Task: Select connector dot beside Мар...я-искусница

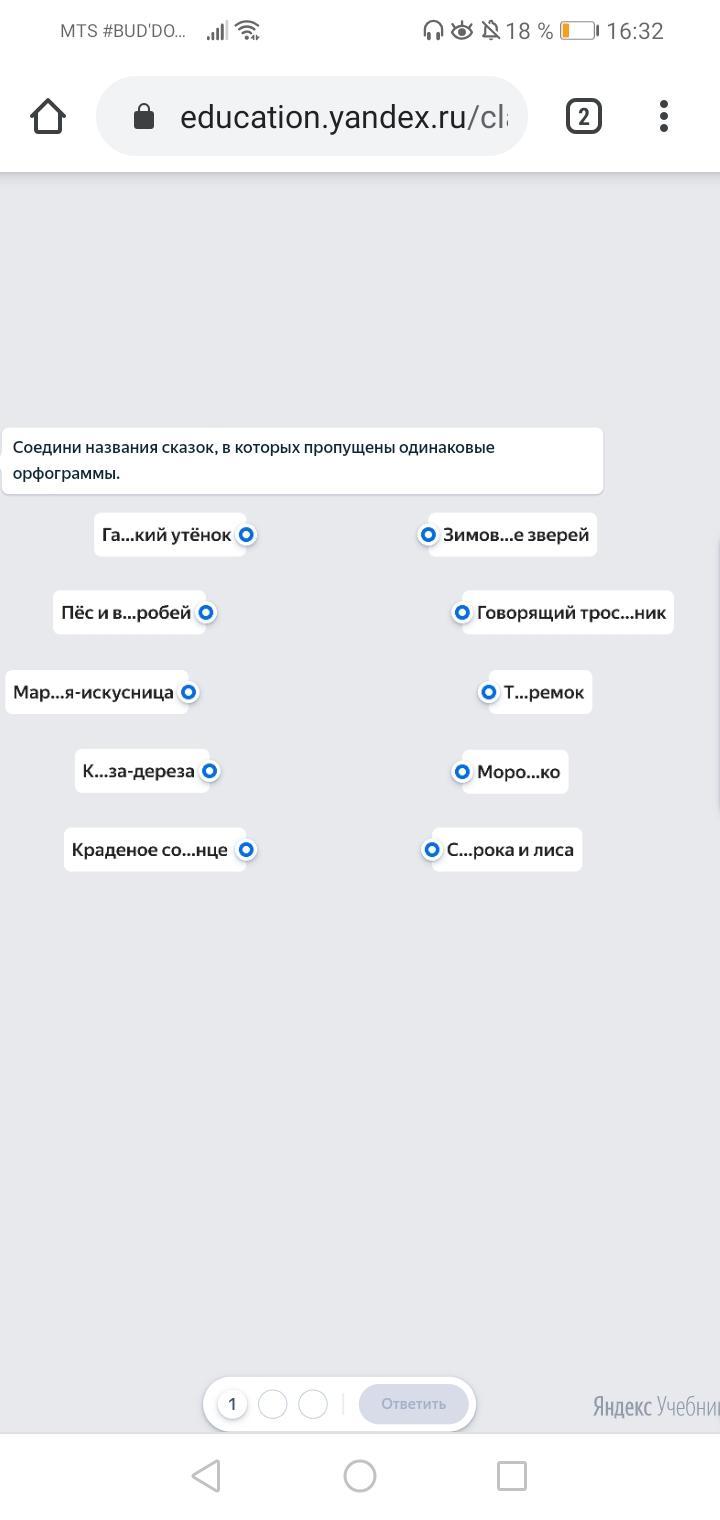Action: coord(188,692)
